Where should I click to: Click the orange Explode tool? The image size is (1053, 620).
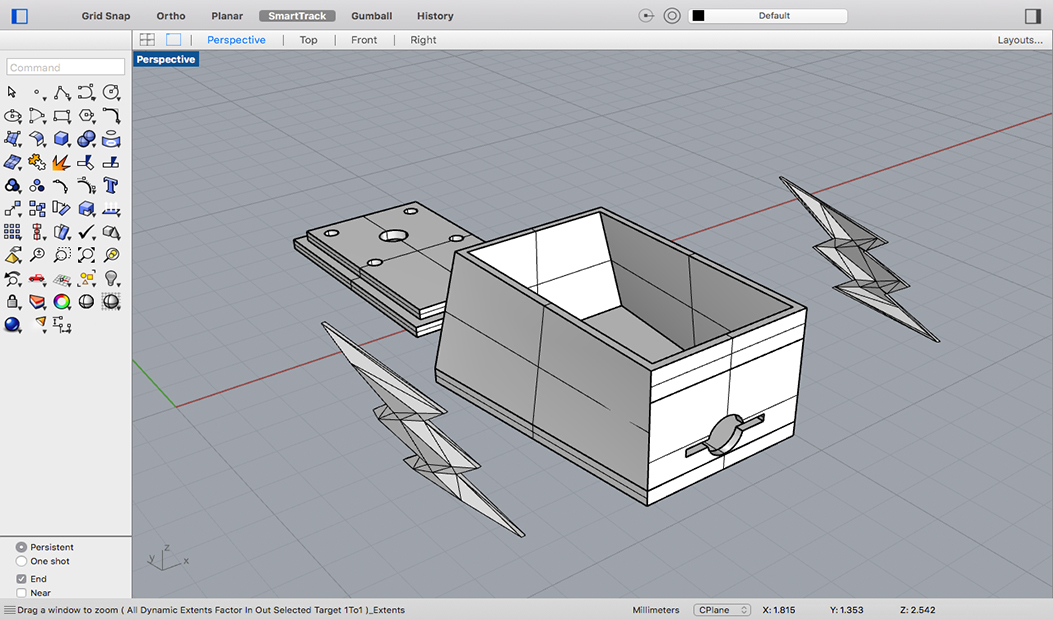coord(61,163)
